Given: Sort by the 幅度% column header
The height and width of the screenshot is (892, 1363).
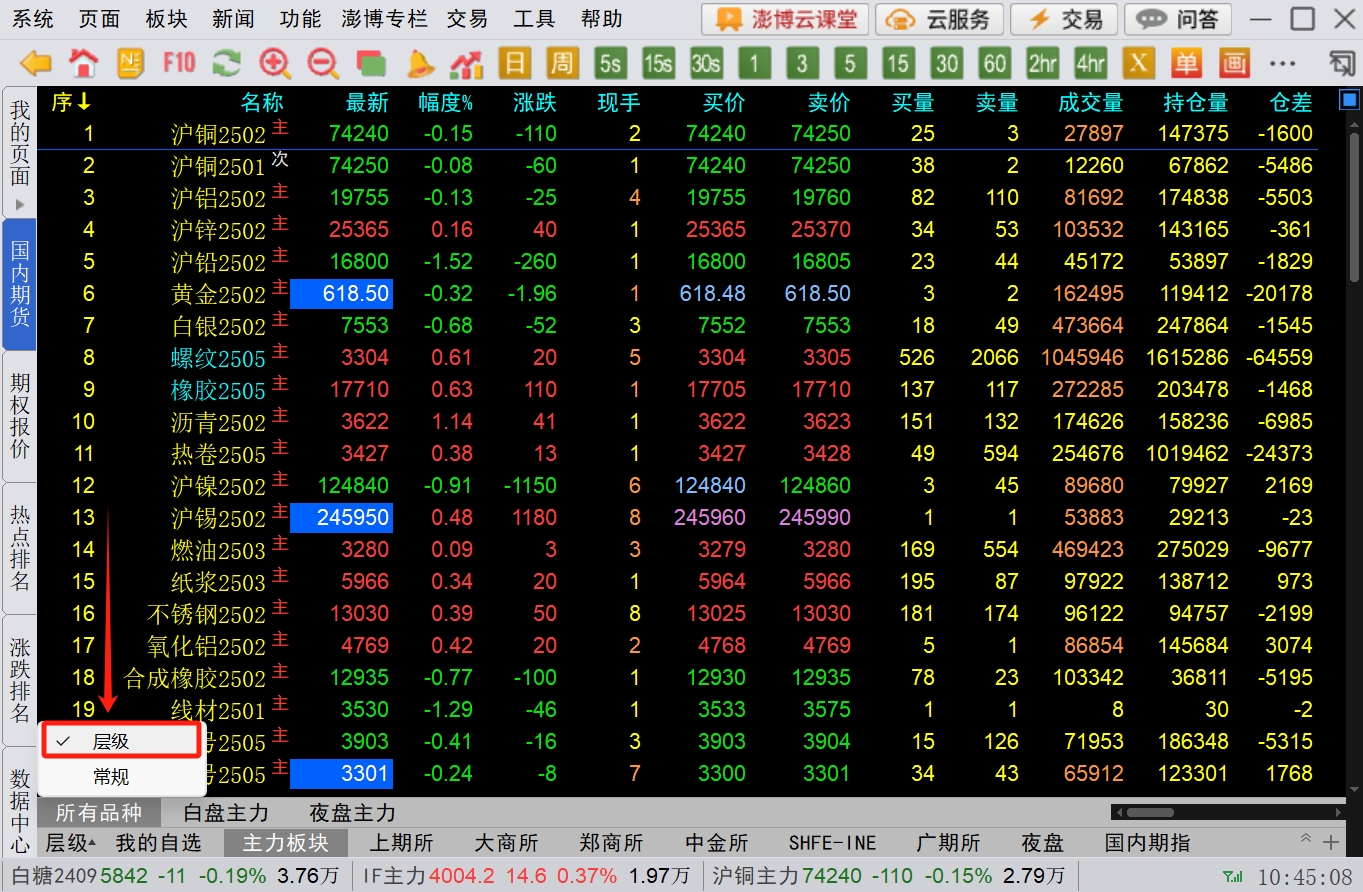Looking at the screenshot, I should (x=445, y=102).
